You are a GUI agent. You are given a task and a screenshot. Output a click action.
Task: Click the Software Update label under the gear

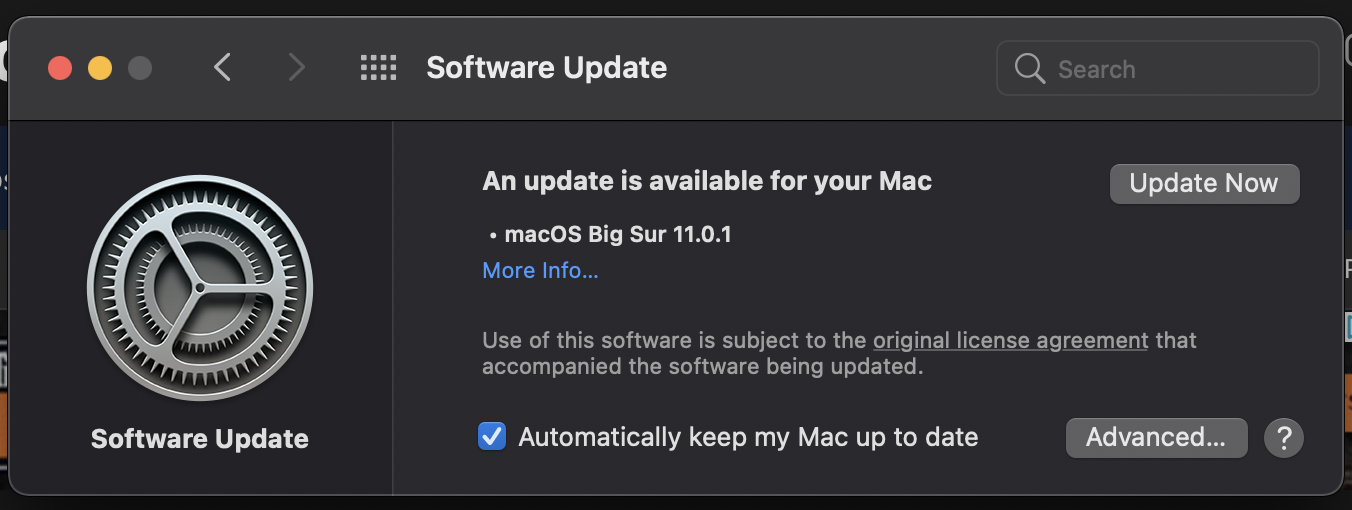tap(200, 439)
